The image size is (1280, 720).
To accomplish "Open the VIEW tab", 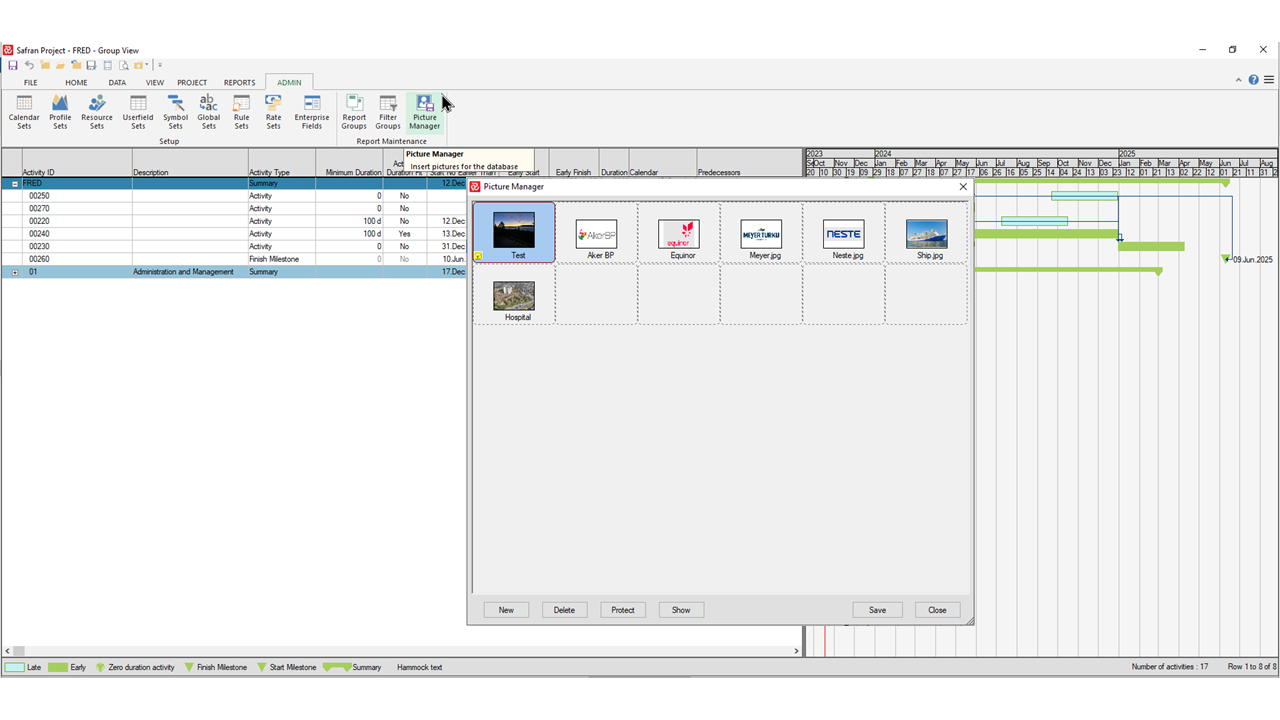I will click(155, 83).
